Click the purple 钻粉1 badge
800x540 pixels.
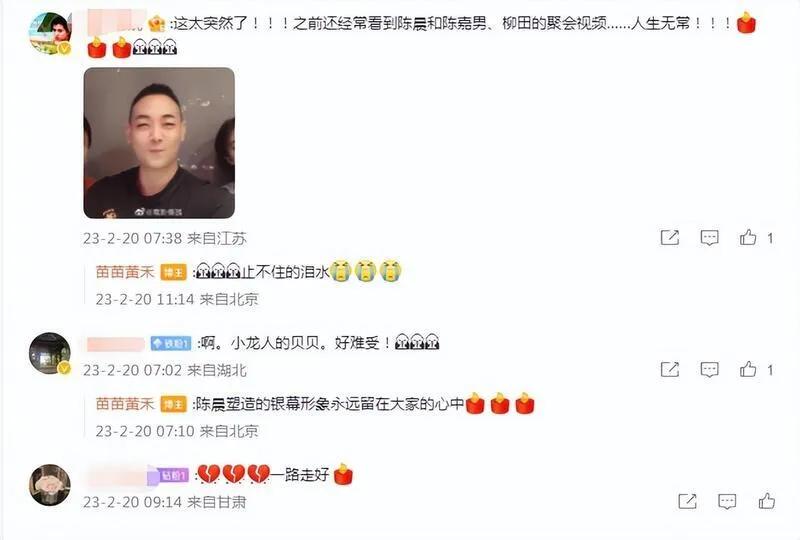pos(169,476)
